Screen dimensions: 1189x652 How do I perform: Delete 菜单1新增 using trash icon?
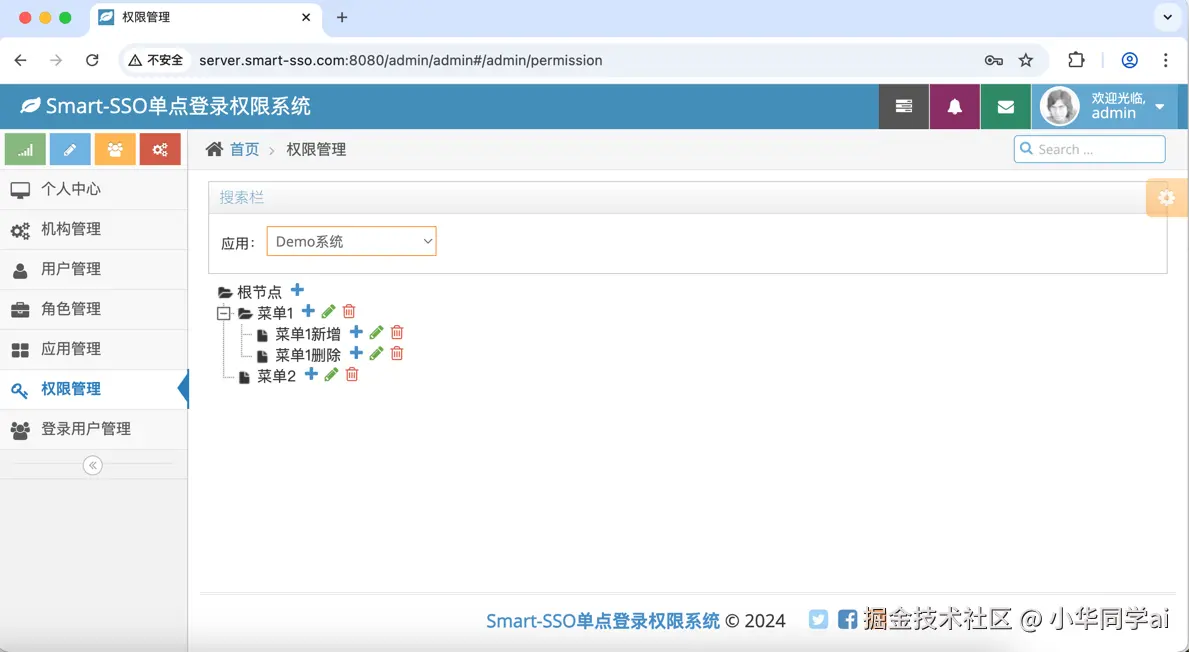(x=397, y=333)
